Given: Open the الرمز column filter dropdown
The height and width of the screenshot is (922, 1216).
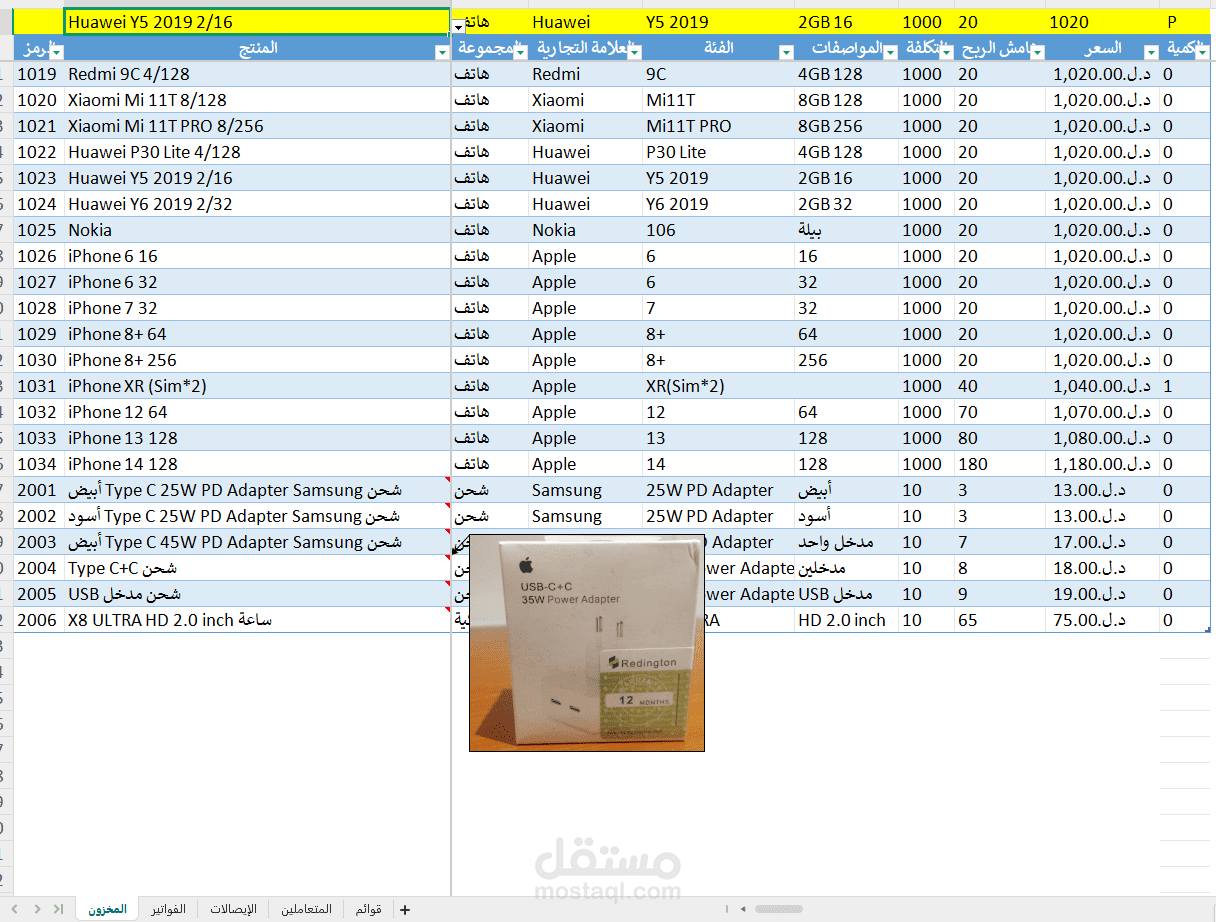Looking at the screenshot, I should click(x=56, y=51).
